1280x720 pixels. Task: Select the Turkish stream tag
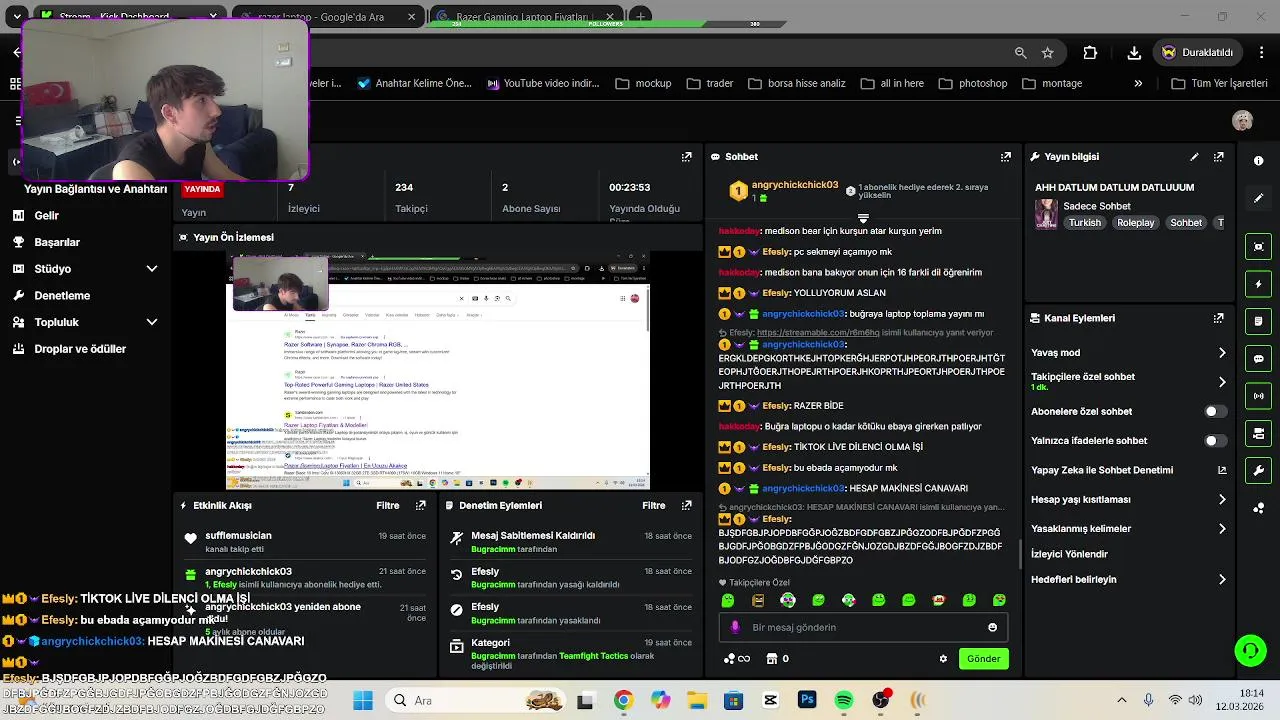pyautogui.click(x=1084, y=223)
